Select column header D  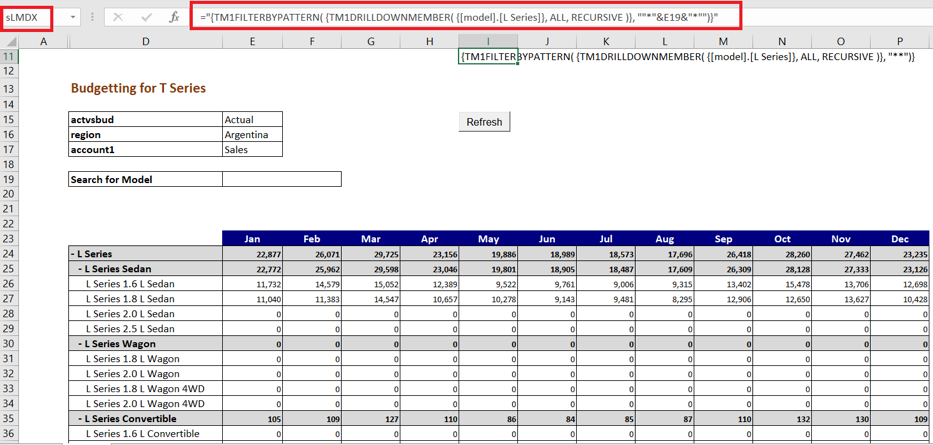[146, 40]
